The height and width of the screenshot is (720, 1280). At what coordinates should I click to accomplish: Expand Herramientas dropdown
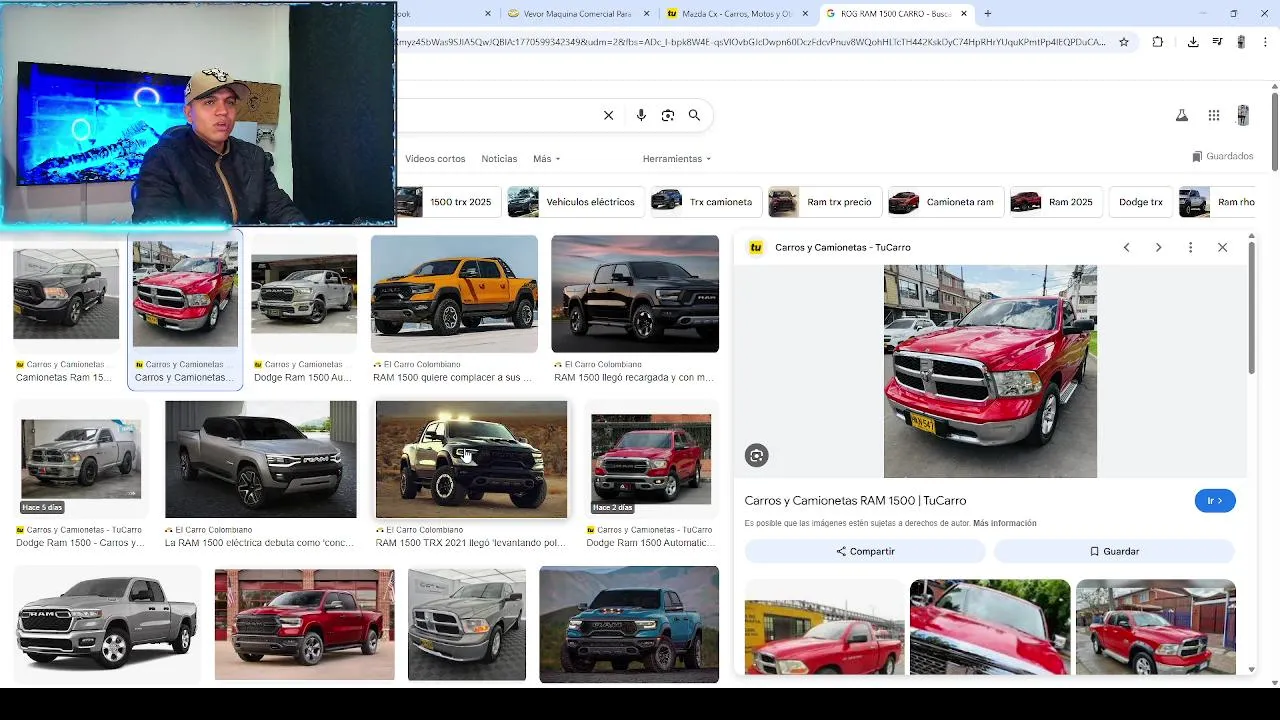(677, 159)
